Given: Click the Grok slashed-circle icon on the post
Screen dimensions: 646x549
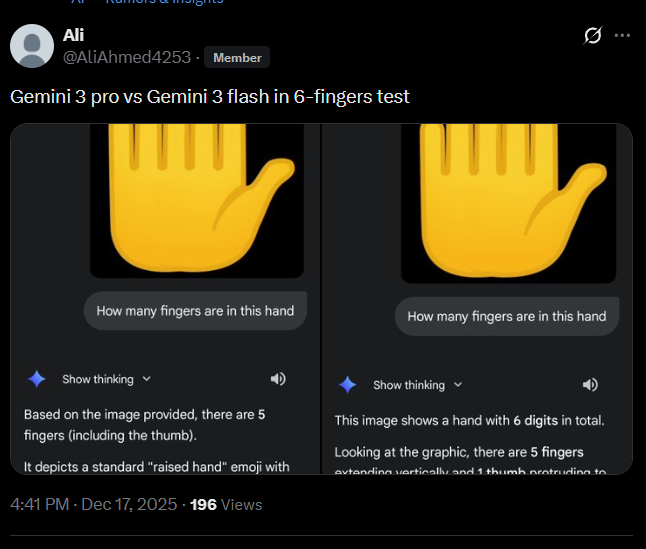Looking at the screenshot, I should (x=593, y=36).
